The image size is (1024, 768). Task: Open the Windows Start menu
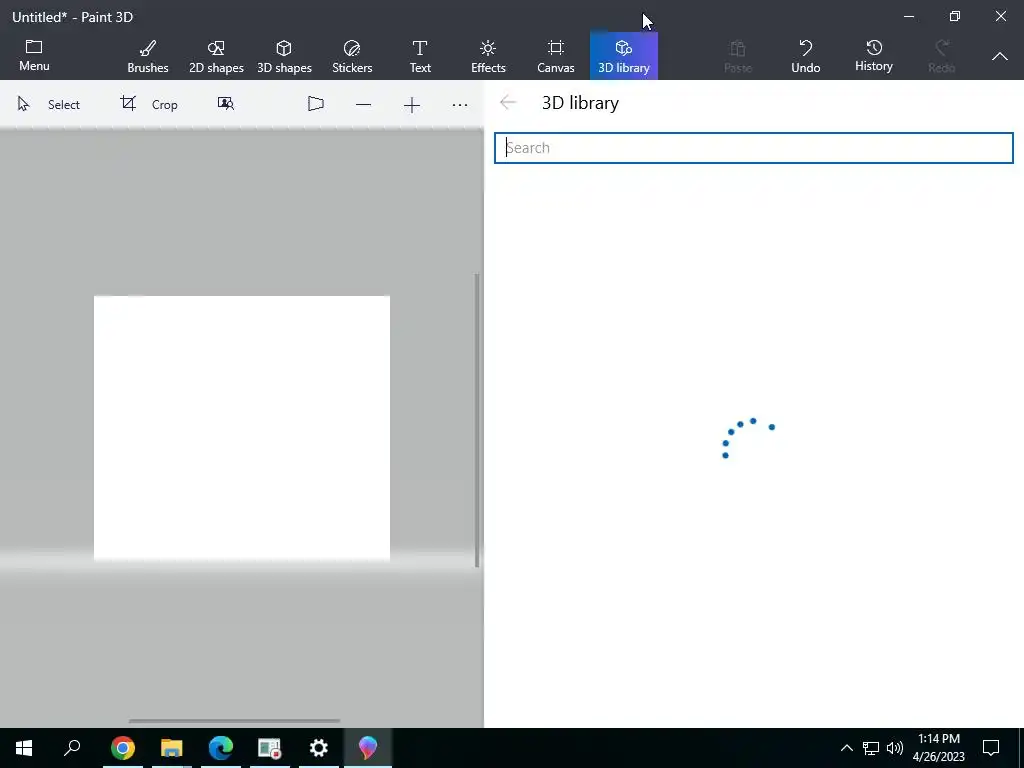pos(24,748)
